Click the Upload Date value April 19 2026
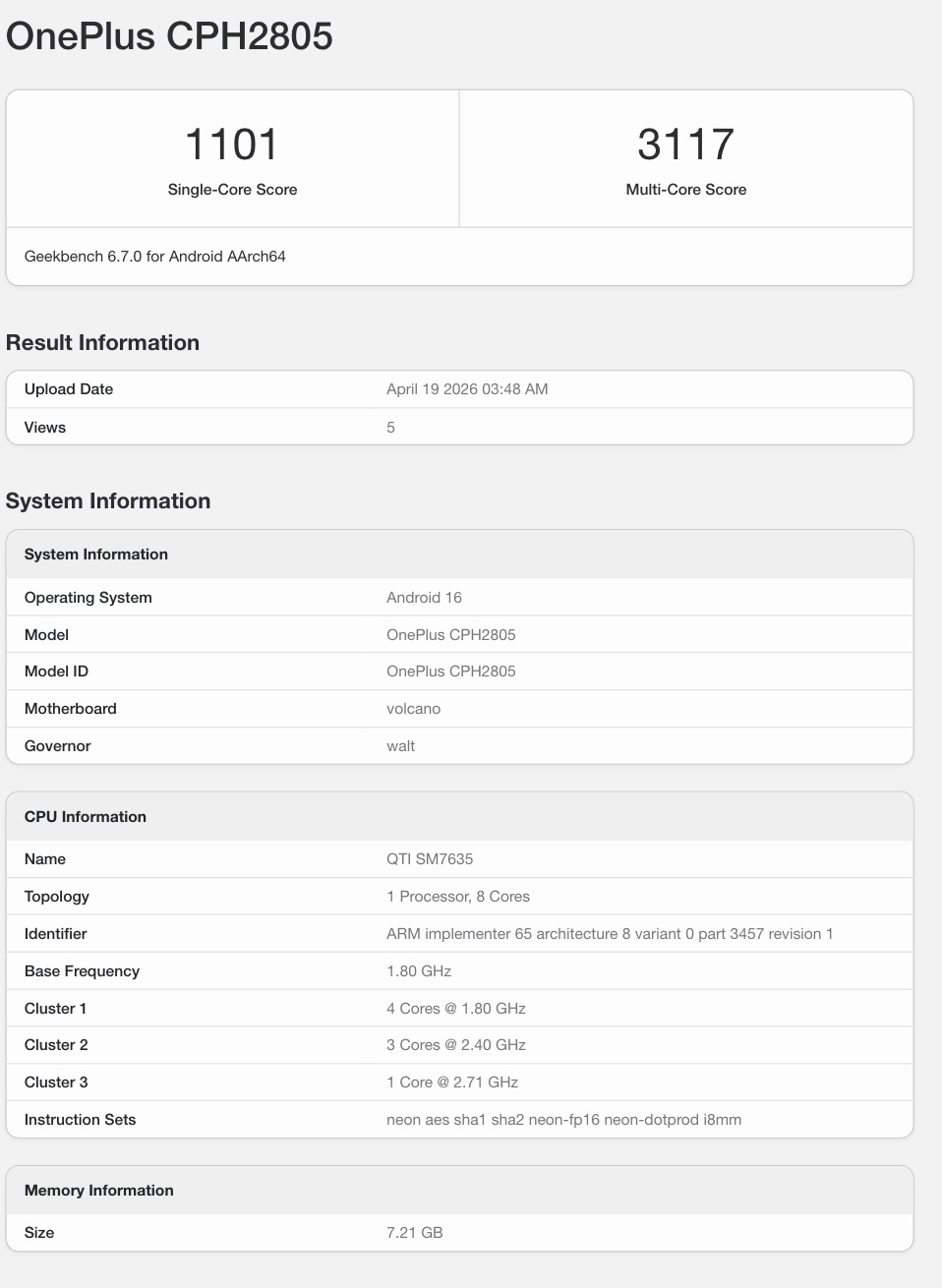 pos(467,389)
